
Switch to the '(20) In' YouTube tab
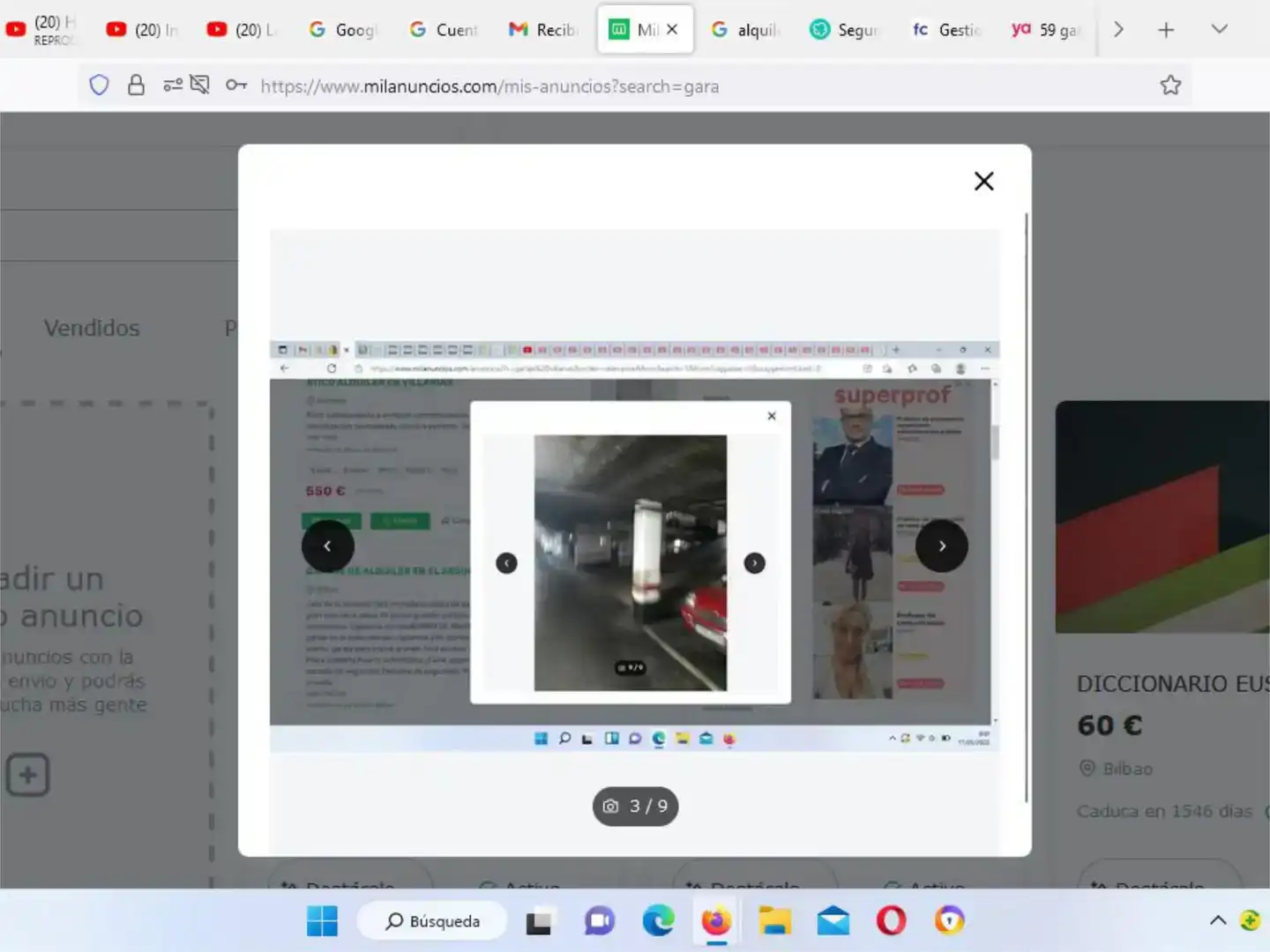click(143, 29)
